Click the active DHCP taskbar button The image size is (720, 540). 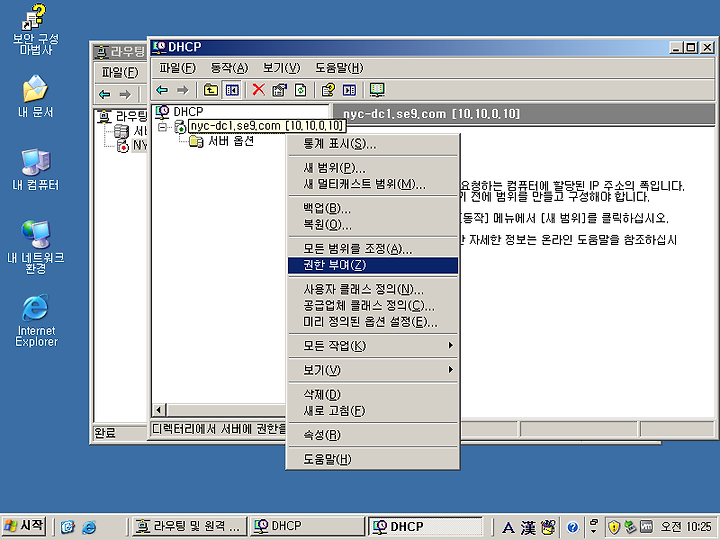click(426, 526)
